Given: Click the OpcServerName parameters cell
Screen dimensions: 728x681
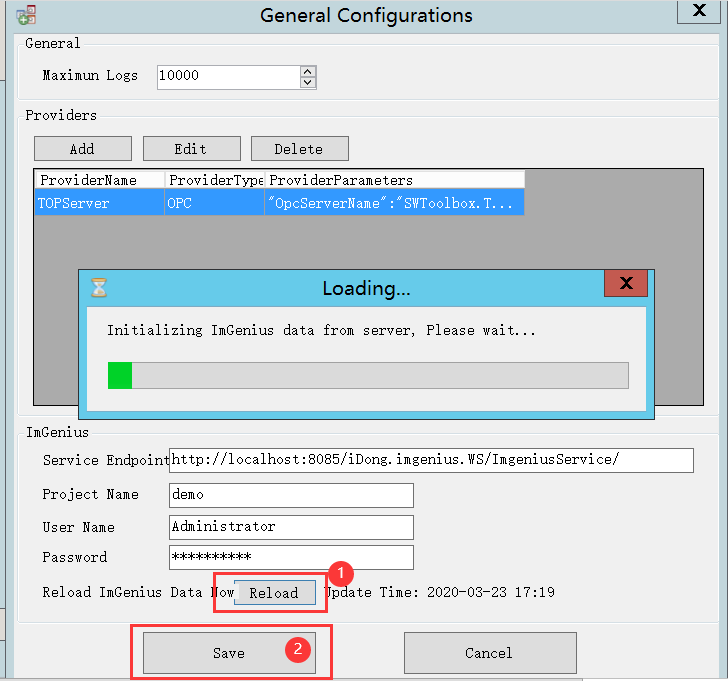Looking at the screenshot, I should pos(393,202).
